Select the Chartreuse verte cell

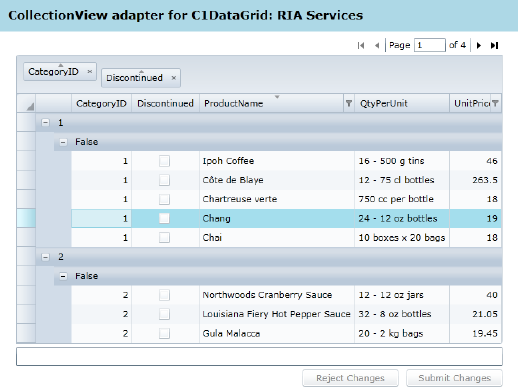277,199
